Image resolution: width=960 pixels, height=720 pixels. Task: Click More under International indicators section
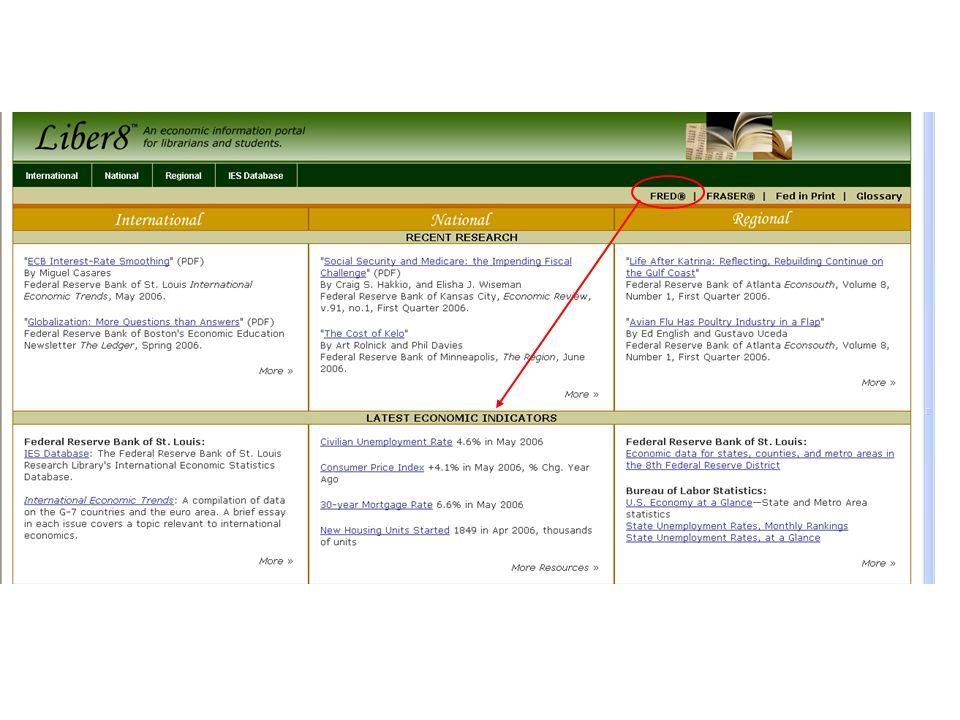click(x=276, y=561)
